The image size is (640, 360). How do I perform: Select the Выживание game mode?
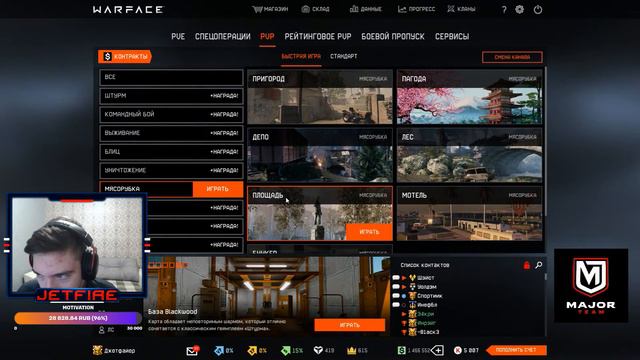pos(171,133)
